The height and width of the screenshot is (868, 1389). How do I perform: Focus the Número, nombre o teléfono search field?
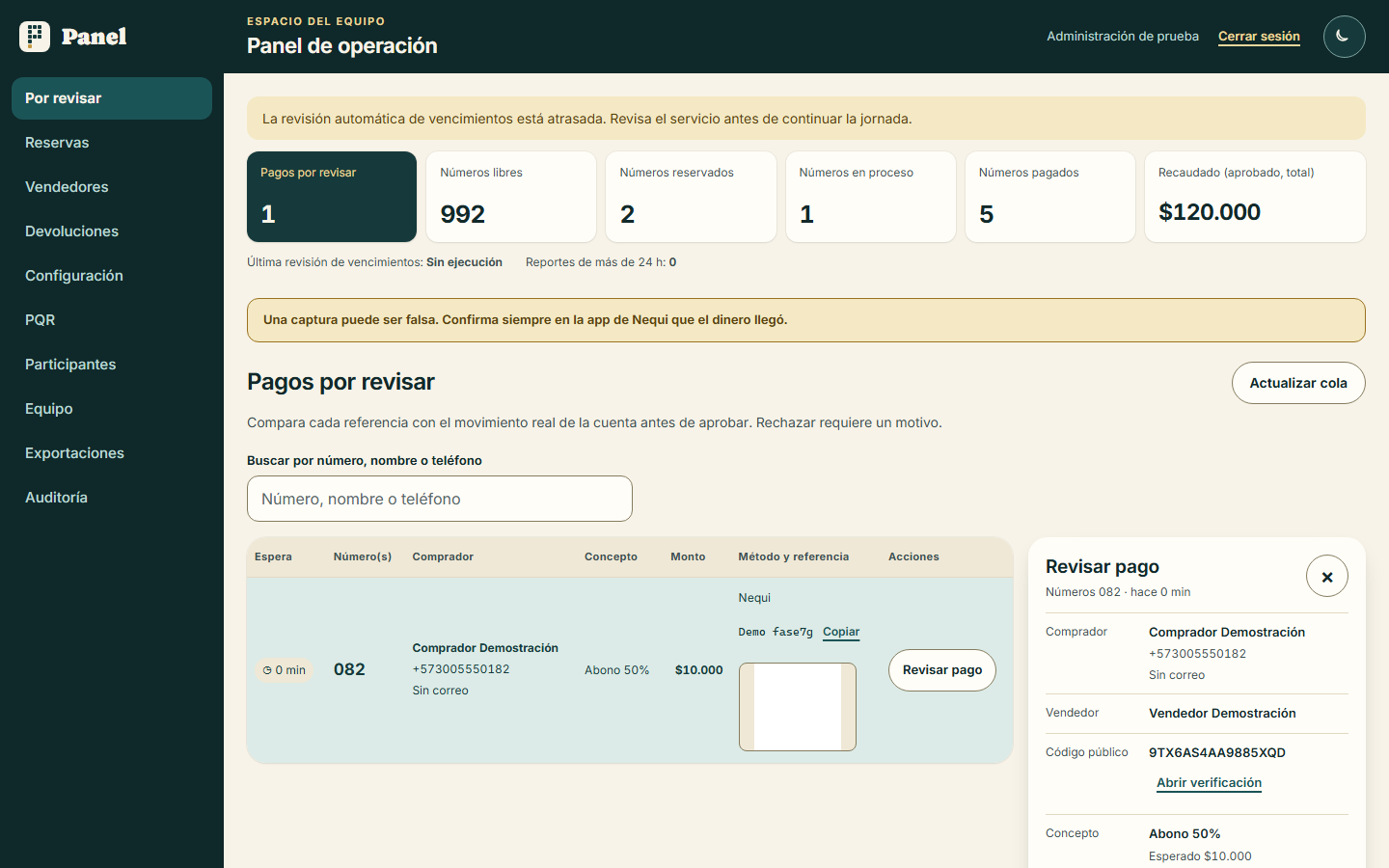[x=440, y=499]
